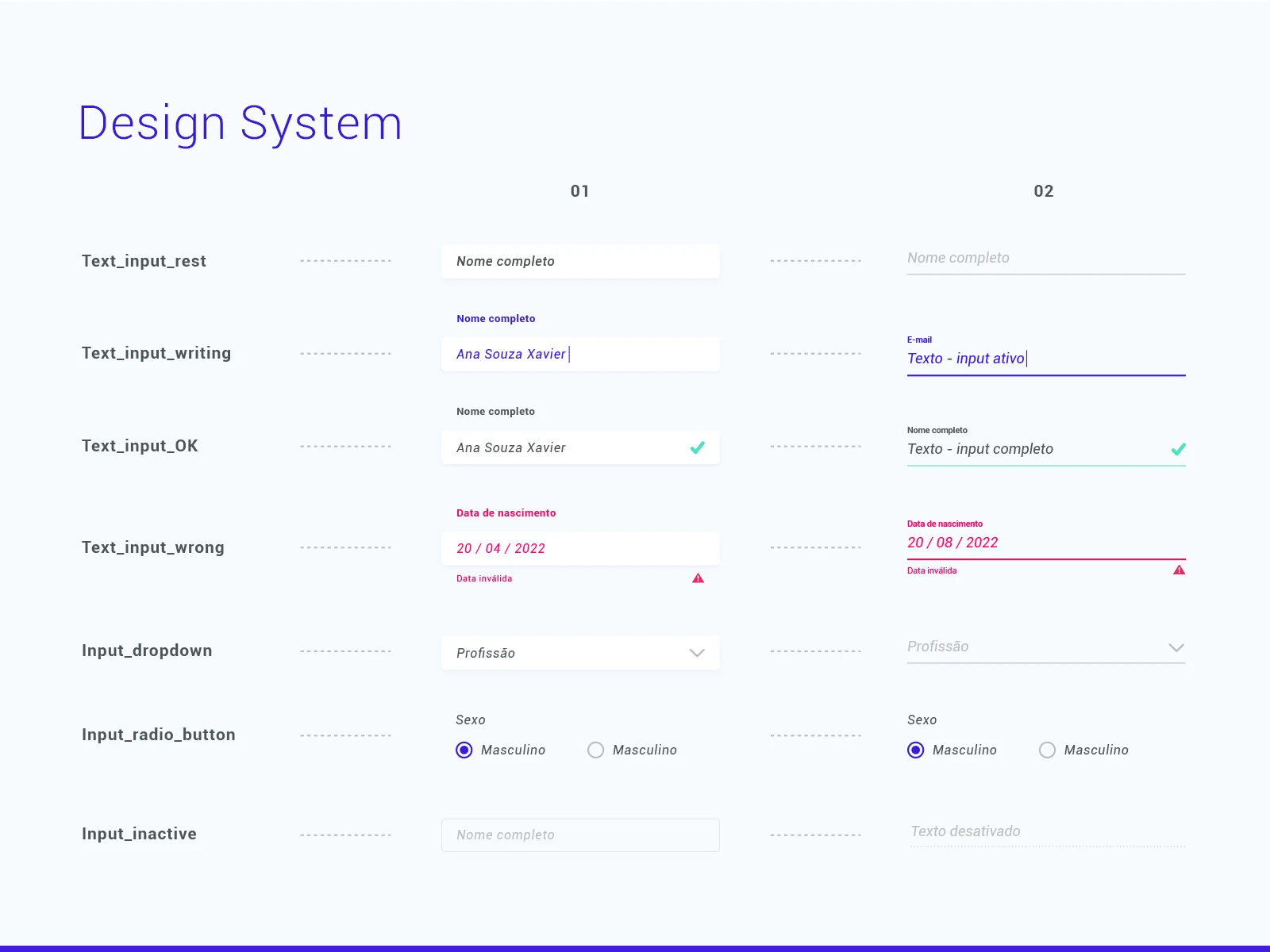Click the column heading 02
The width and height of the screenshot is (1270, 952).
click(x=1044, y=191)
